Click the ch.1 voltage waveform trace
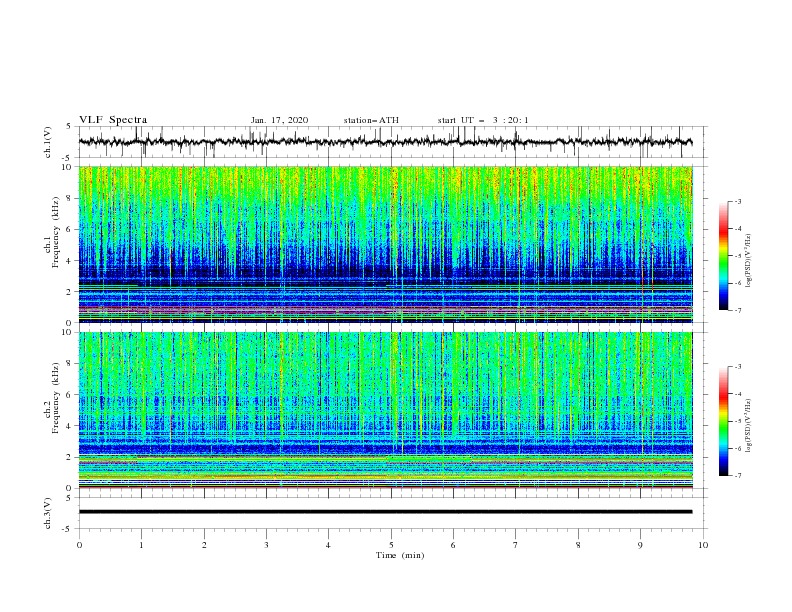Viewport: 792px width, 612px height. pos(386,142)
